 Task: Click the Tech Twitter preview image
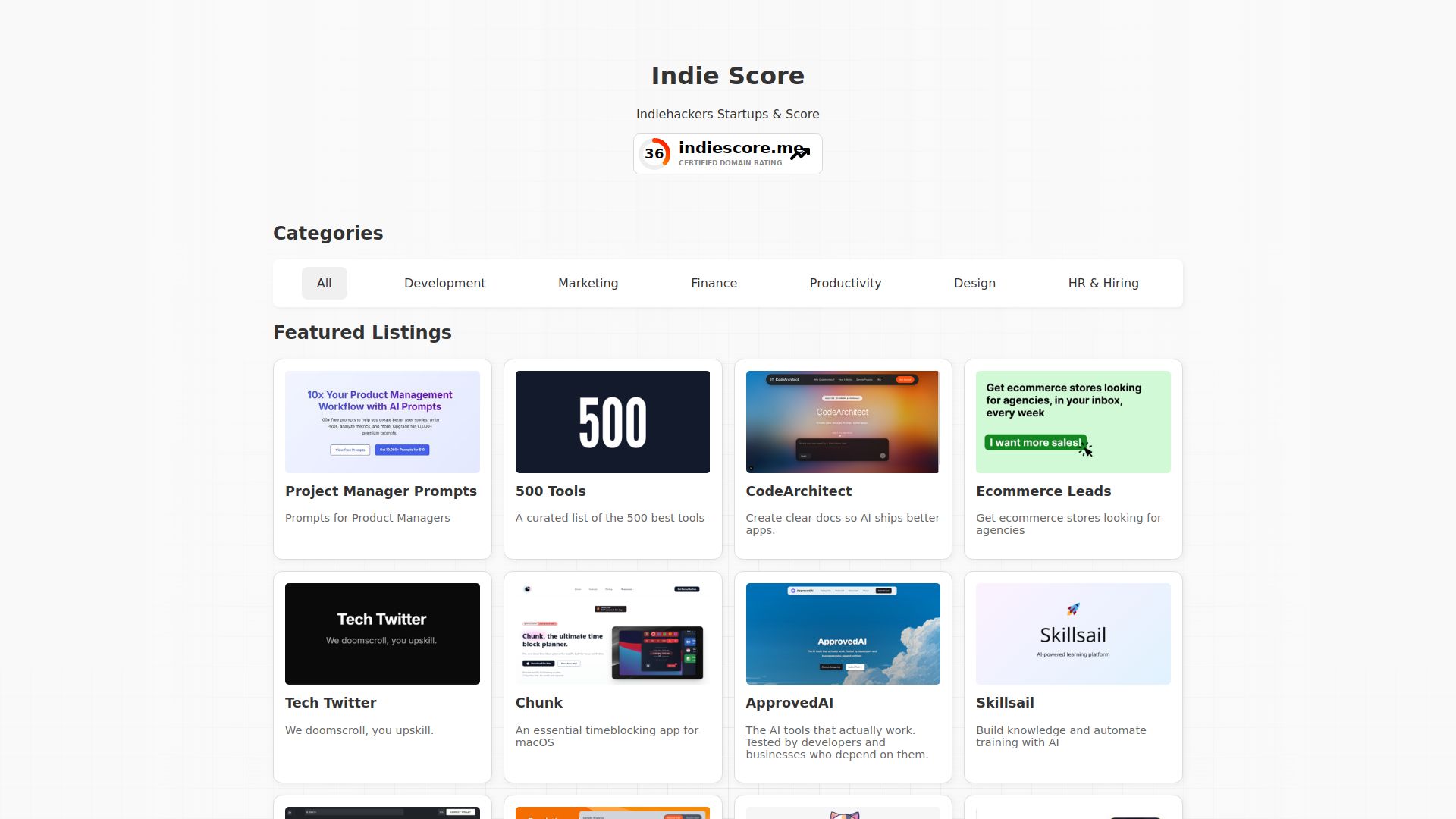(x=382, y=633)
